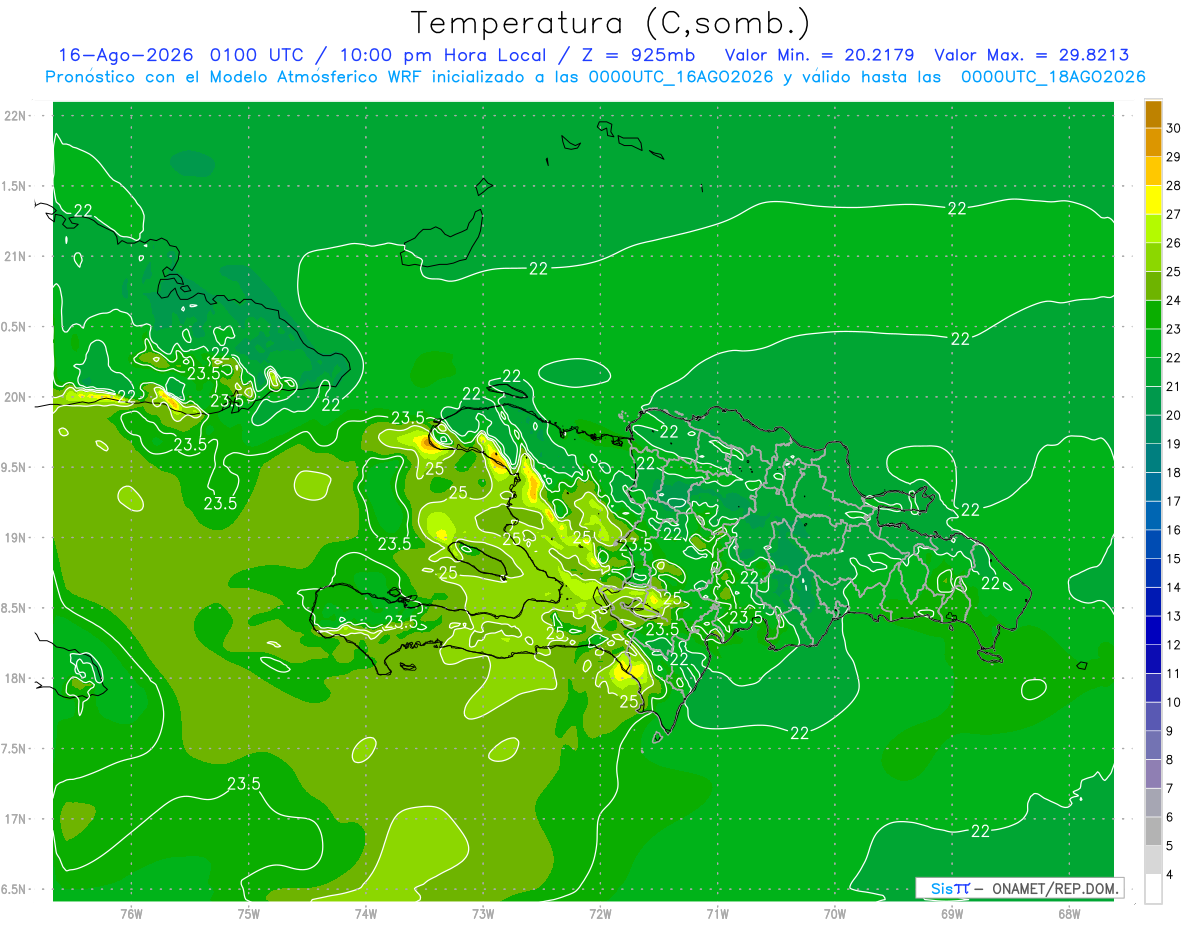Click the 75W longitude axis label
The height and width of the screenshot is (927, 1200).
248,913
